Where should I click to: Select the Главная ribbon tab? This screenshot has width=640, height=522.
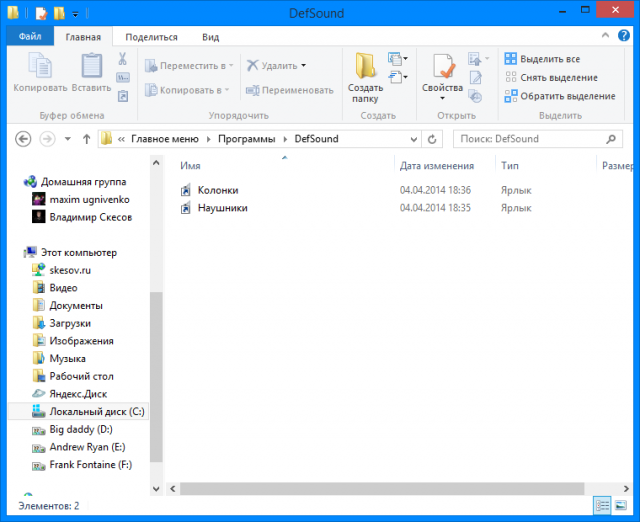coord(83,37)
